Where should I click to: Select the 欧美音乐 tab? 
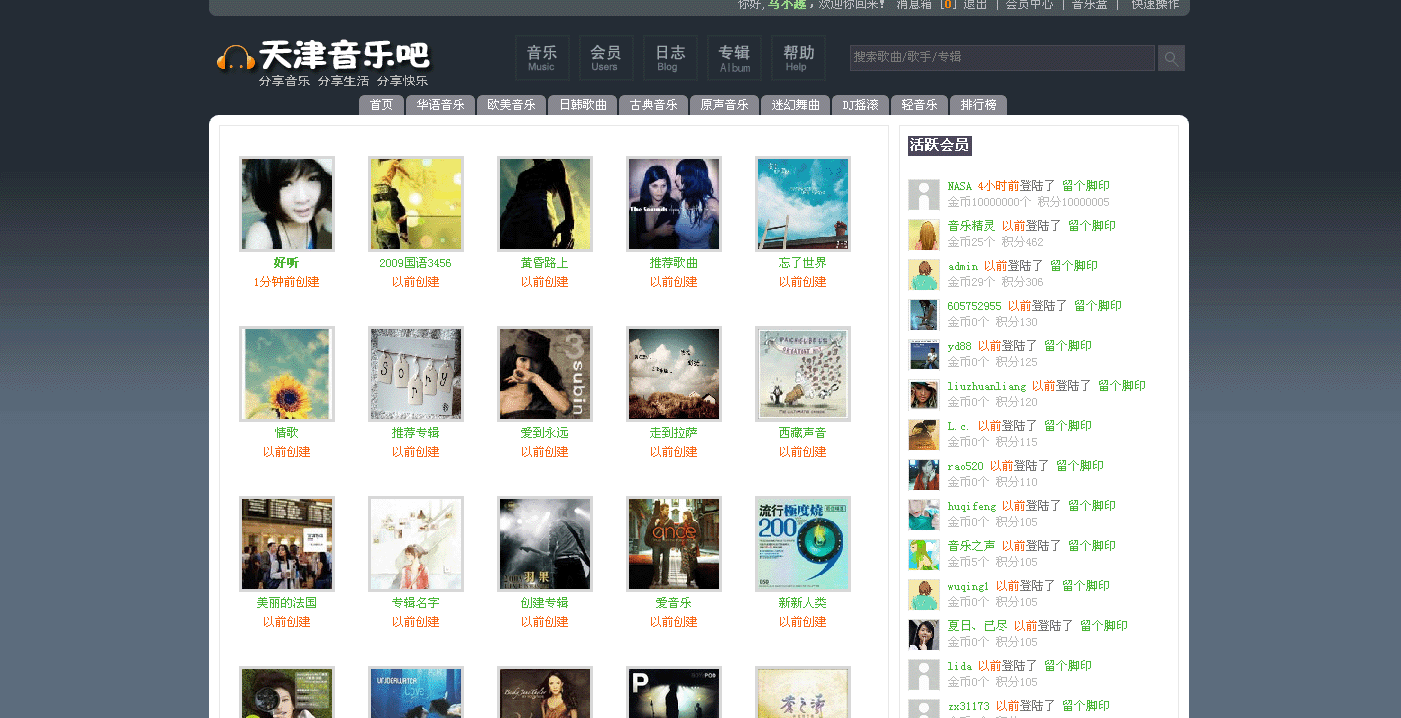tap(512, 105)
